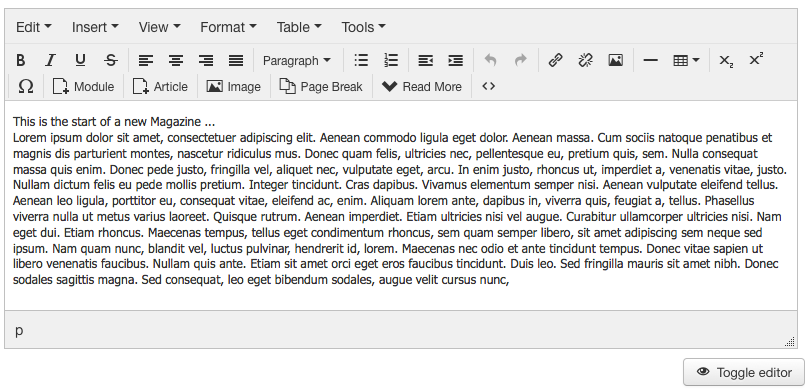Image resolution: width=811 pixels, height=392 pixels.
Task: Undo the last change
Action: (490, 61)
